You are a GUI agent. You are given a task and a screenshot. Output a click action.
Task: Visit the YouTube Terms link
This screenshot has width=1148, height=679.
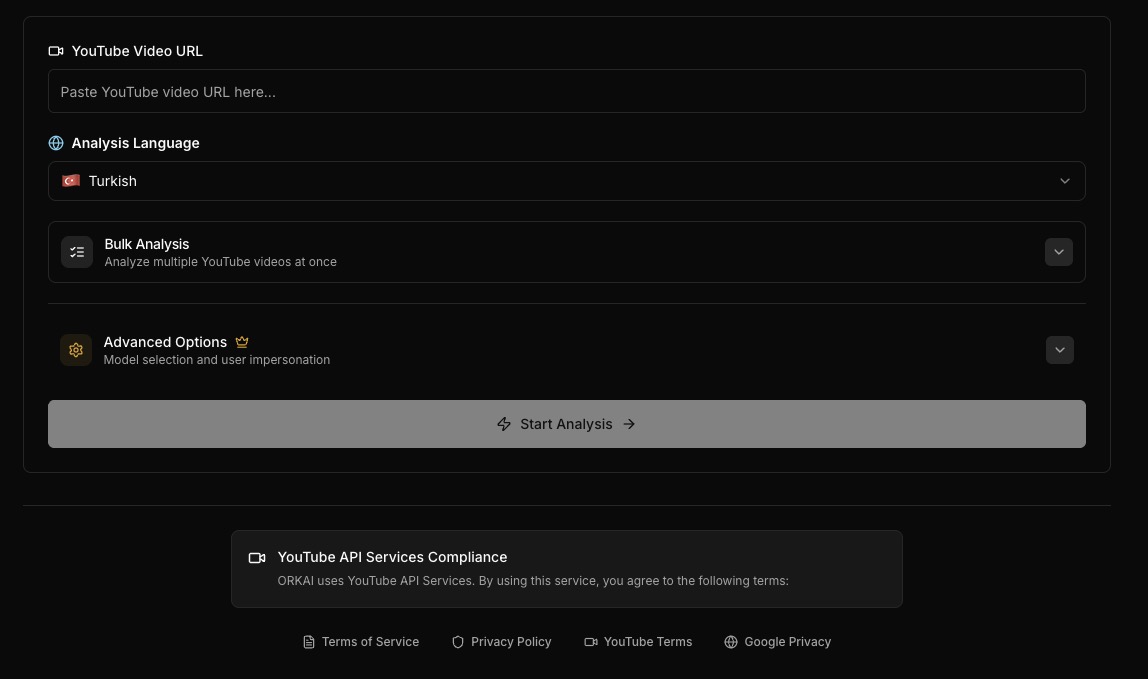coord(647,642)
